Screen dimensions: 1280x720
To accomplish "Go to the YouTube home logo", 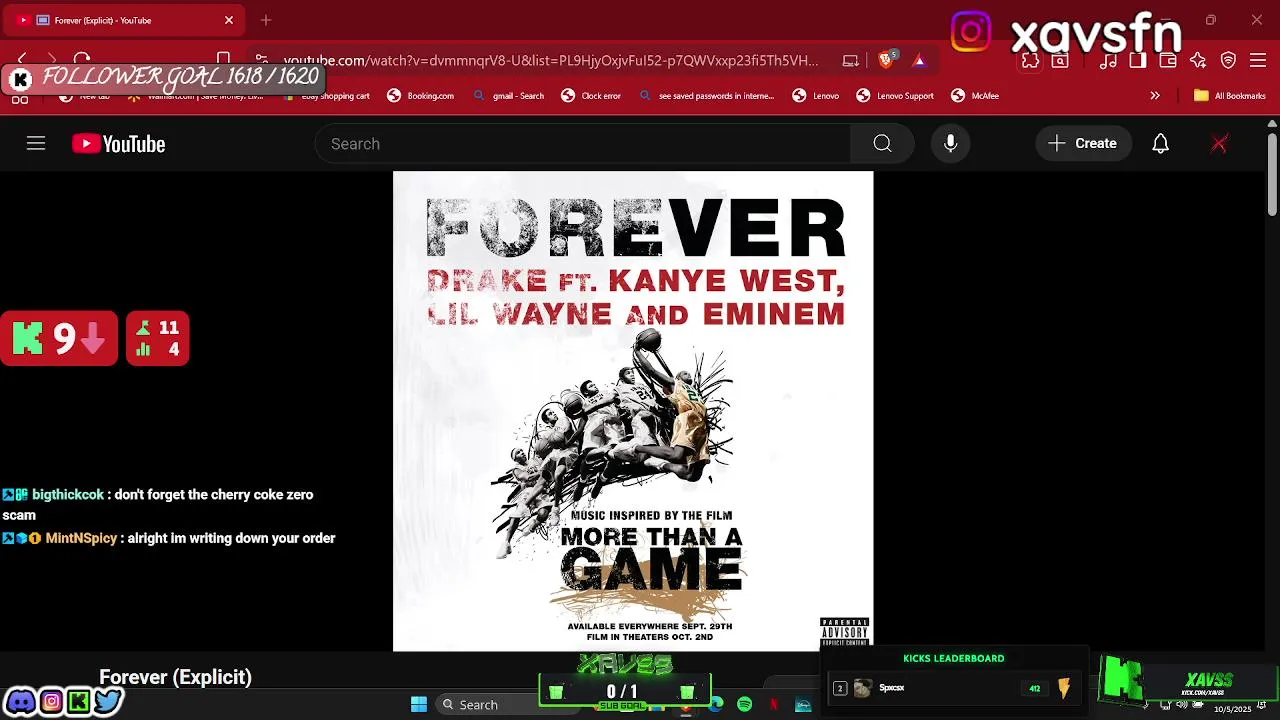I will point(118,144).
